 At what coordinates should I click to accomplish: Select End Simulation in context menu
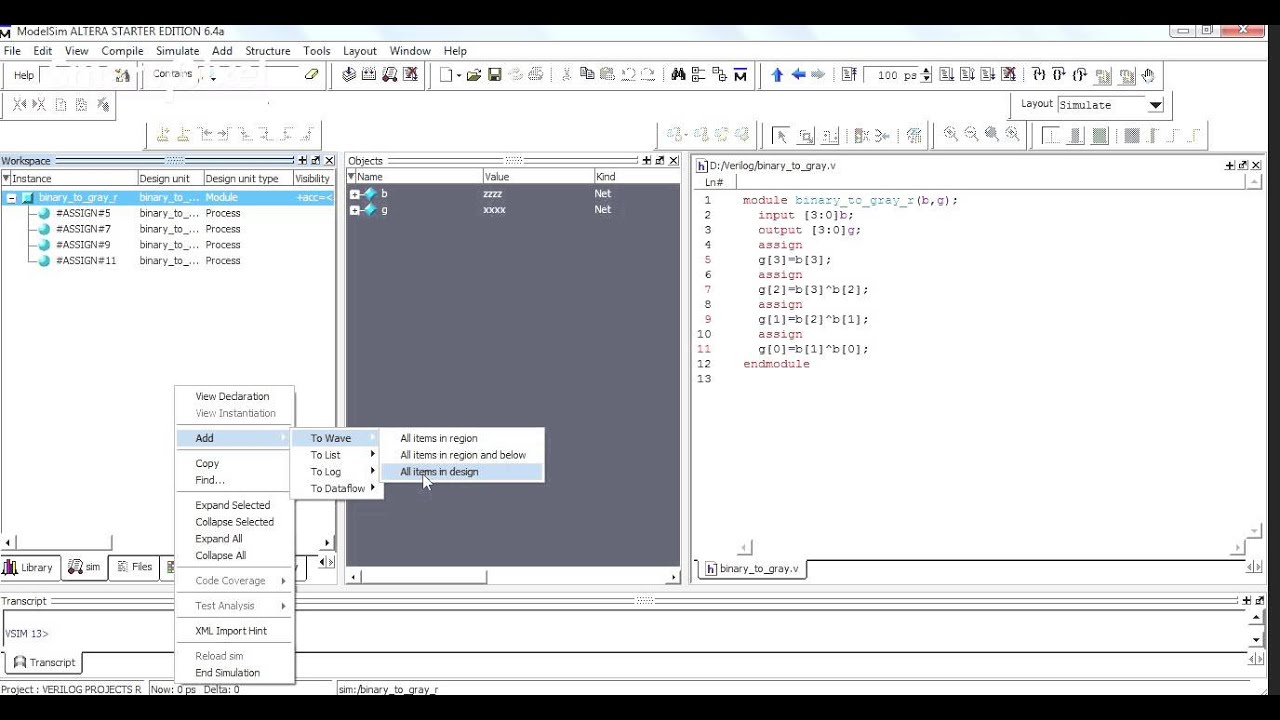(235, 673)
